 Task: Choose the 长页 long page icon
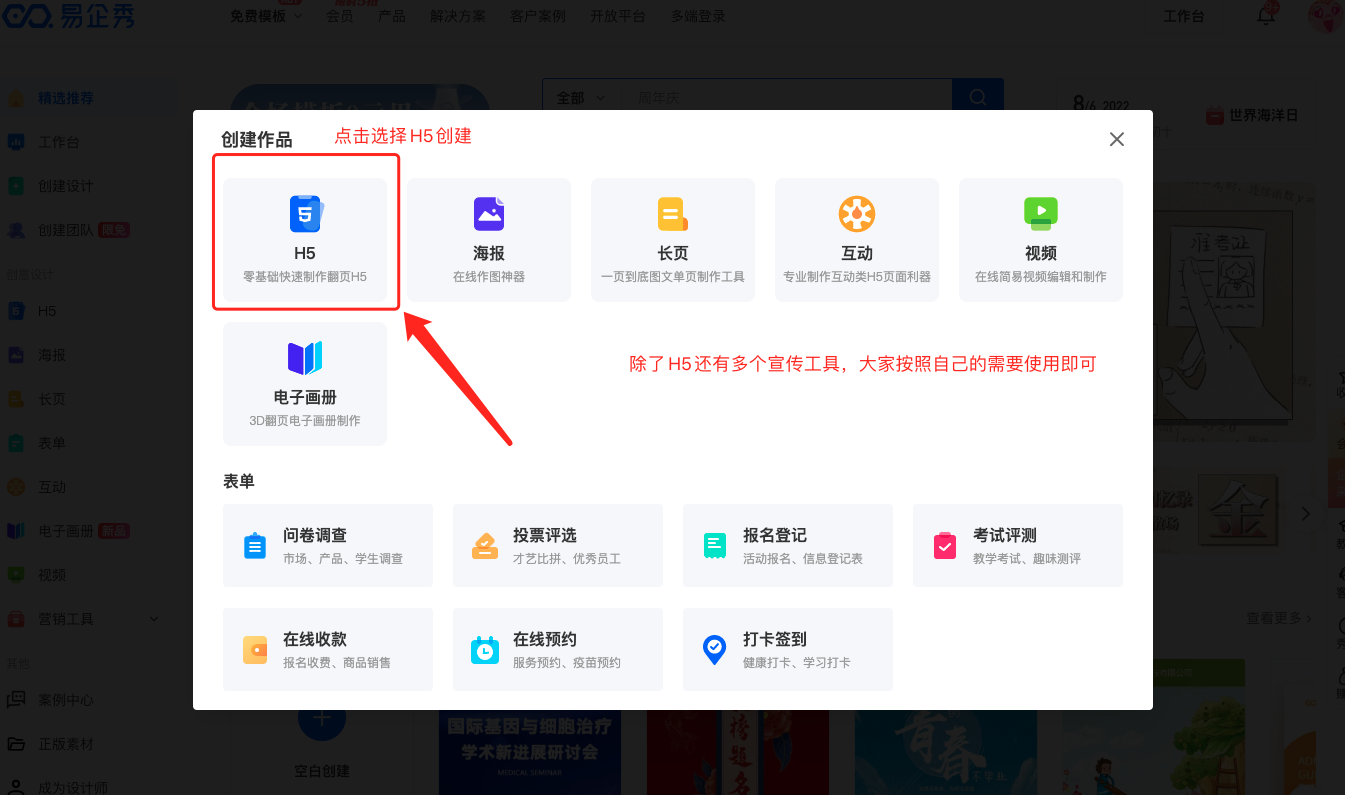672,214
